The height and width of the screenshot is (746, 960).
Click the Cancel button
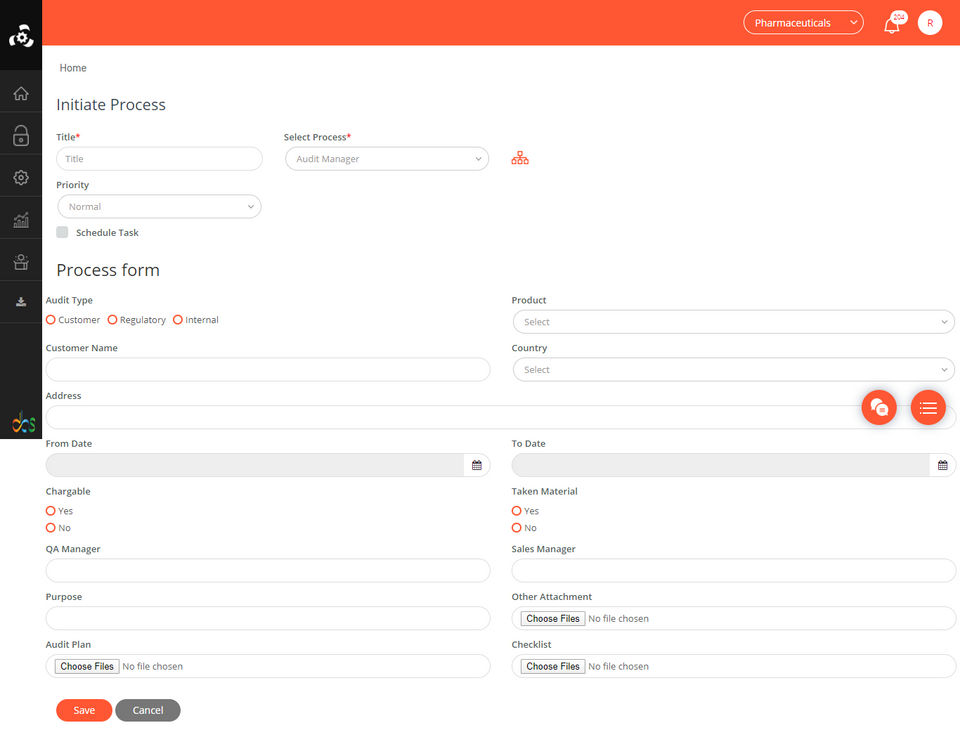pyautogui.click(x=148, y=710)
